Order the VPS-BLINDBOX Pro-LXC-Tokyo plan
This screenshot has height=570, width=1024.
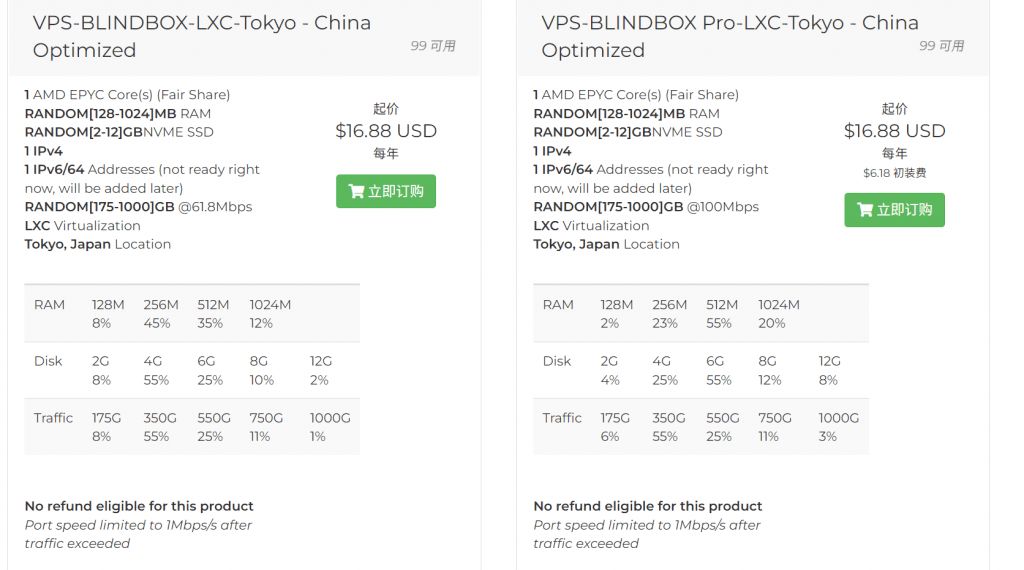pyautogui.click(x=894, y=210)
